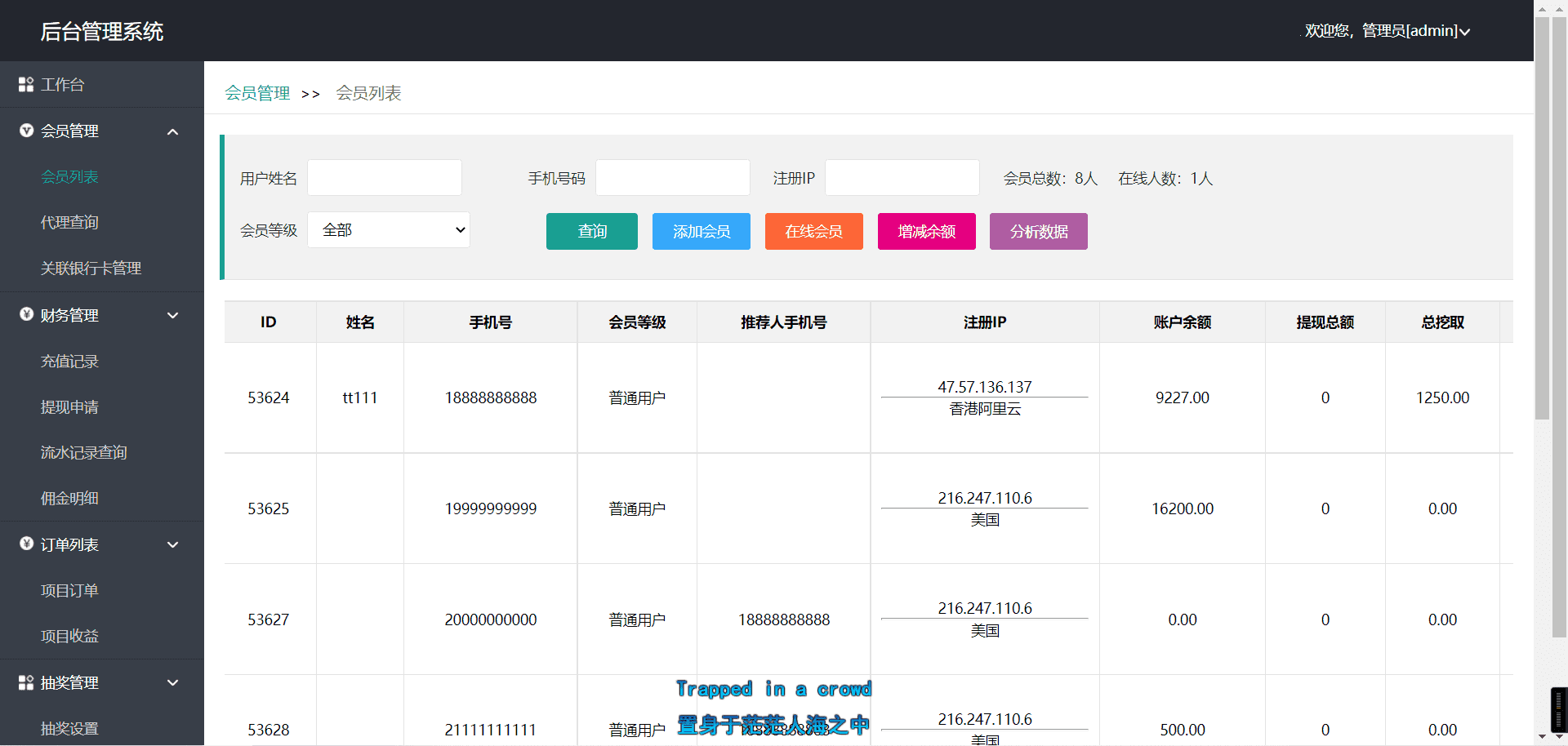Collapse the 会员管理 menu chevron

(x=172, y=131)
